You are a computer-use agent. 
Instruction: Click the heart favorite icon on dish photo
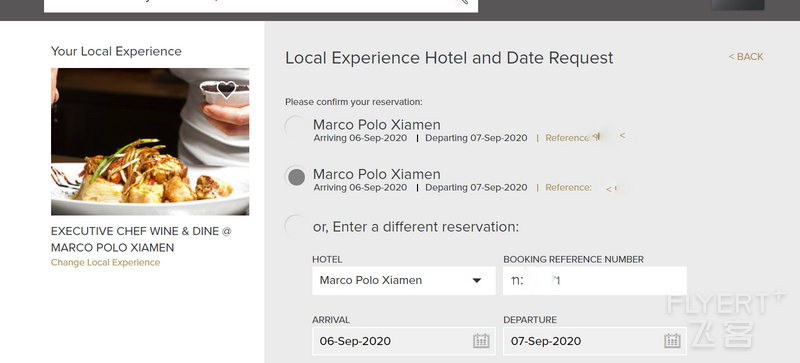pyautogui.click(x=227, y=89)
